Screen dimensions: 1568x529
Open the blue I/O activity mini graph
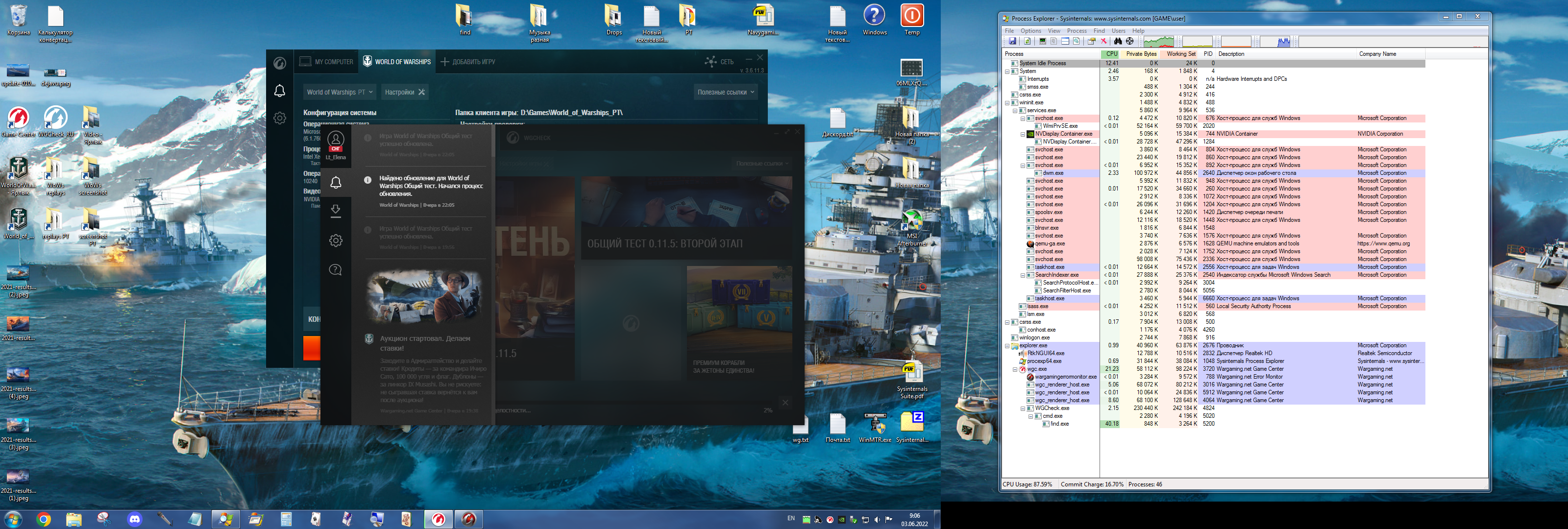pos(1276,42)
